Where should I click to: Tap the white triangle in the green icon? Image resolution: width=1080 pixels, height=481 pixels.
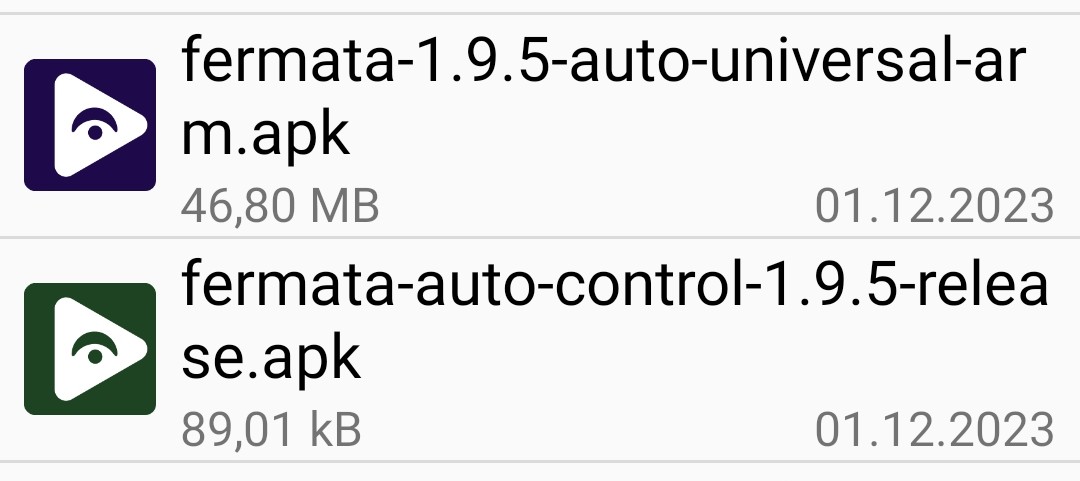pos(101,349)
